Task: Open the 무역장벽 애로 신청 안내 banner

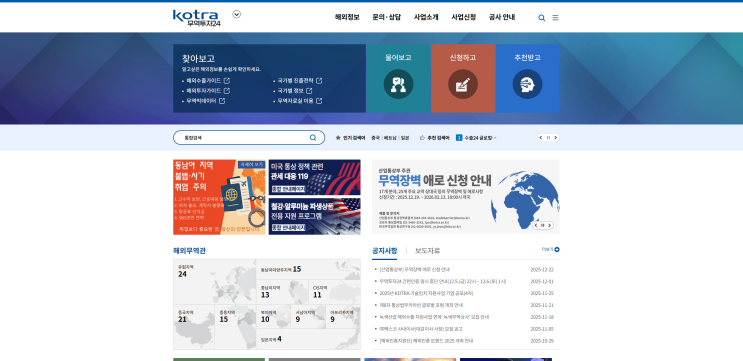Action: click(x=466, y=197)
